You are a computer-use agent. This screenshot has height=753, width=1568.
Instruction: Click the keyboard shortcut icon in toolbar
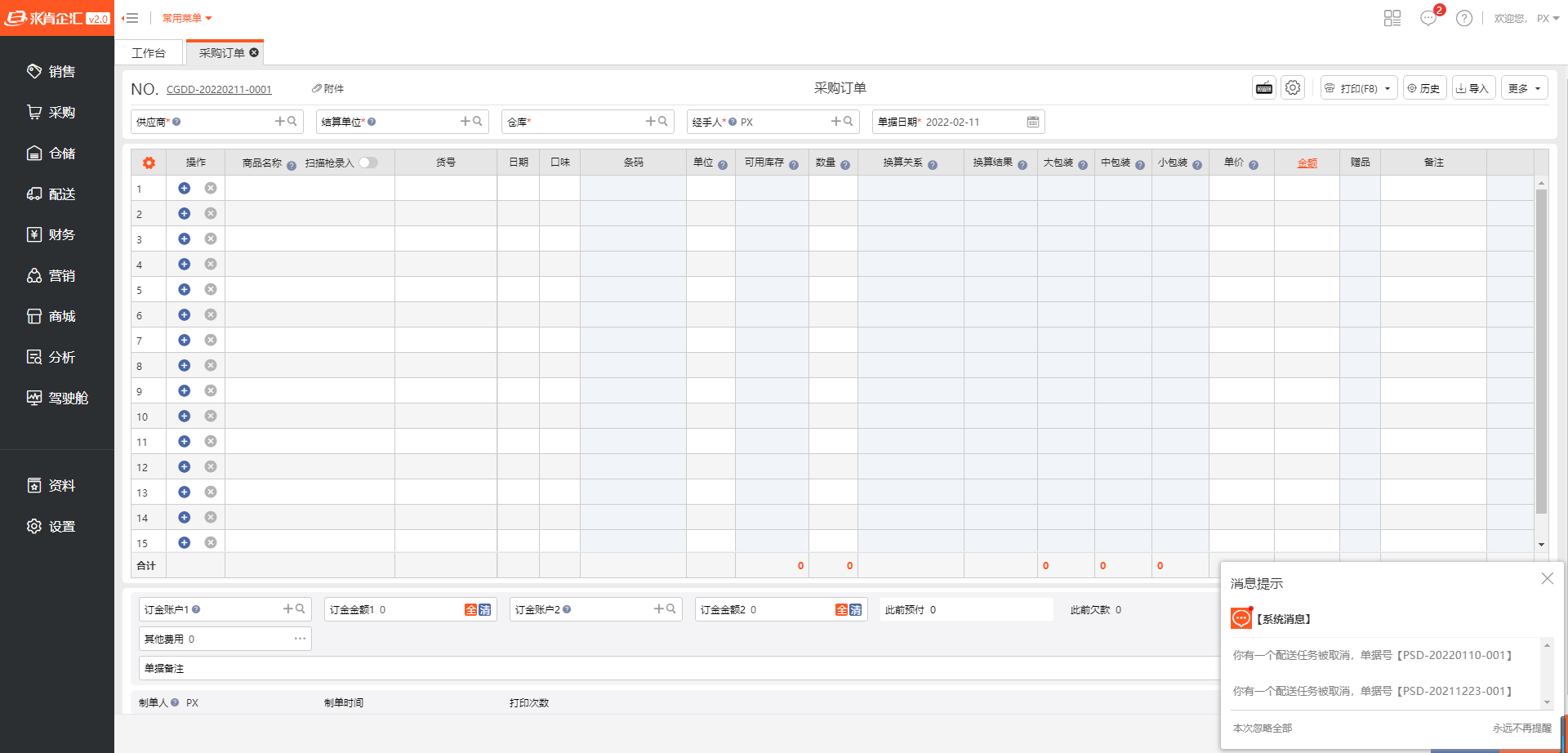click(x=1264, y=88)
